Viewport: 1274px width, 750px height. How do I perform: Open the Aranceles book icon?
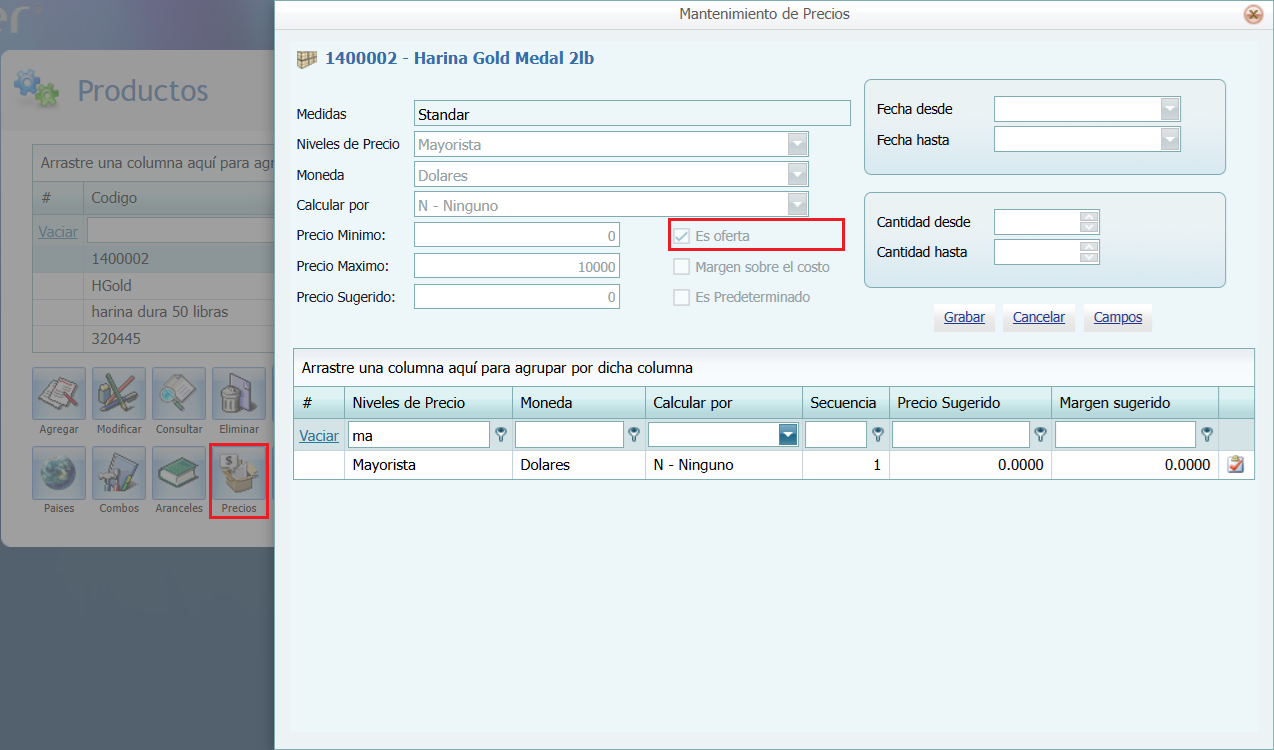click(179, 474)
